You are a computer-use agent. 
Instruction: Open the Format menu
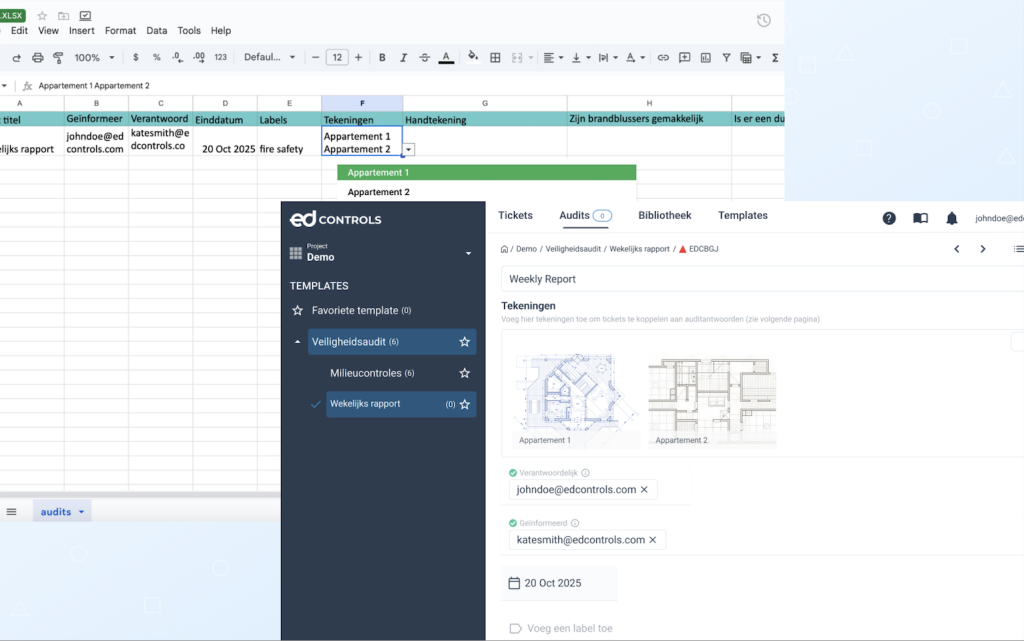120,31
